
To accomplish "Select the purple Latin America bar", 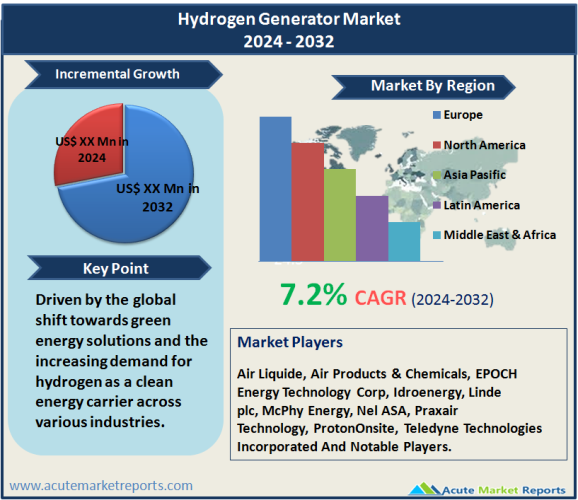I will pos(372,229).
